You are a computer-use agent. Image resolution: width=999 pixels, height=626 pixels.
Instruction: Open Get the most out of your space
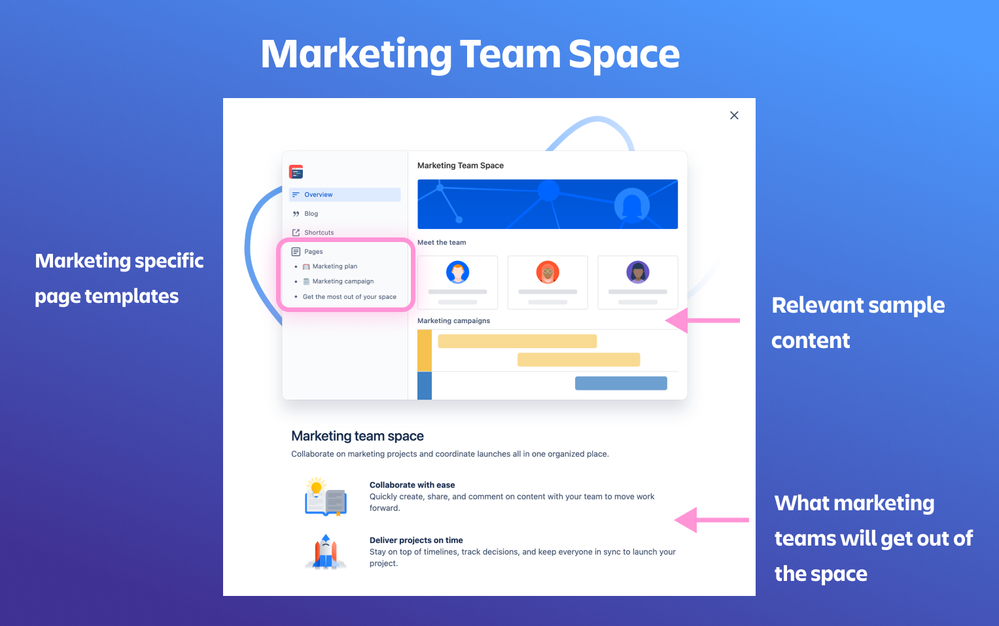[349, 297]
